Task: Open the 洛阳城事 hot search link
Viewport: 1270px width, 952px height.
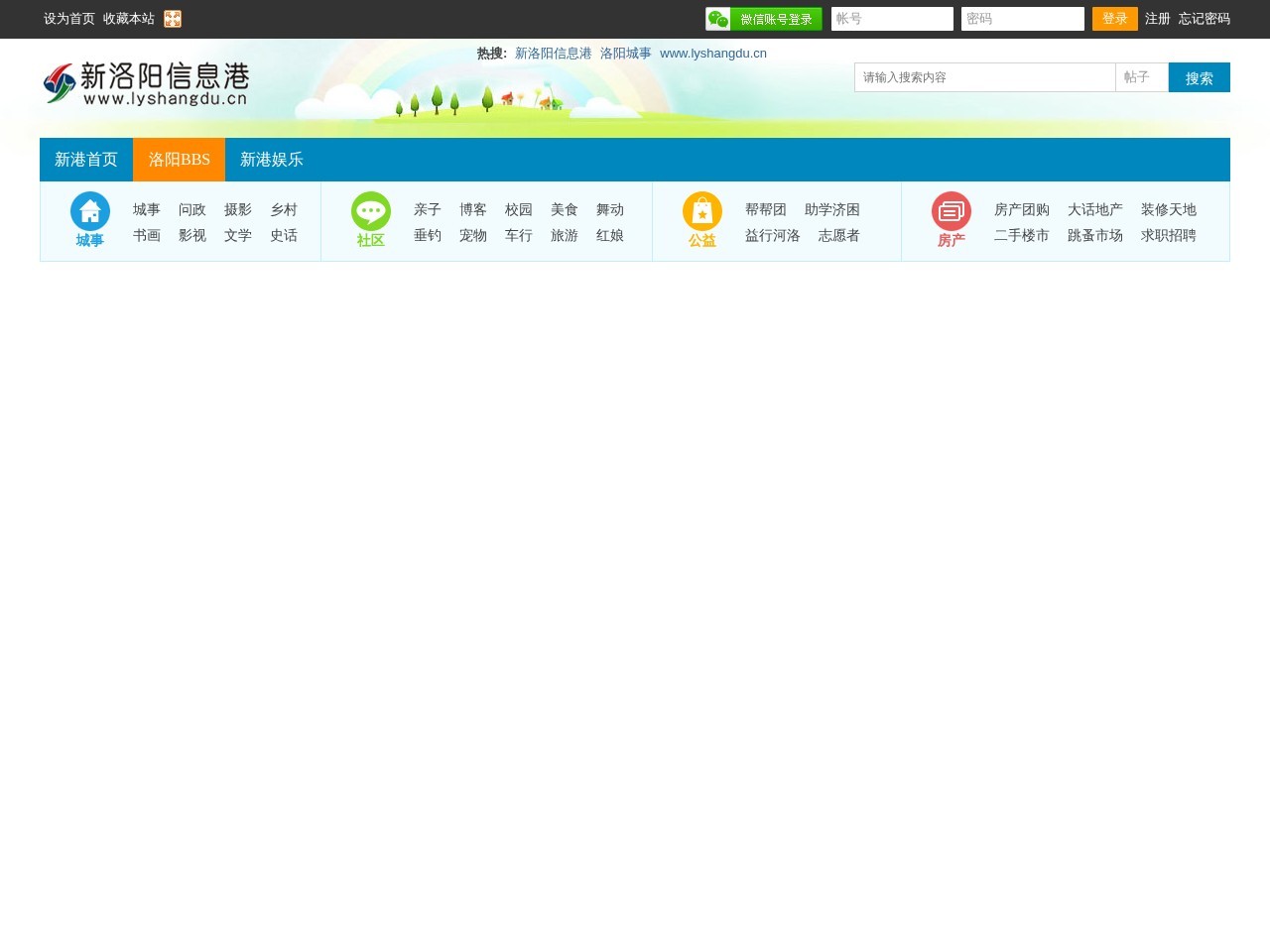Action: (627, 53)
